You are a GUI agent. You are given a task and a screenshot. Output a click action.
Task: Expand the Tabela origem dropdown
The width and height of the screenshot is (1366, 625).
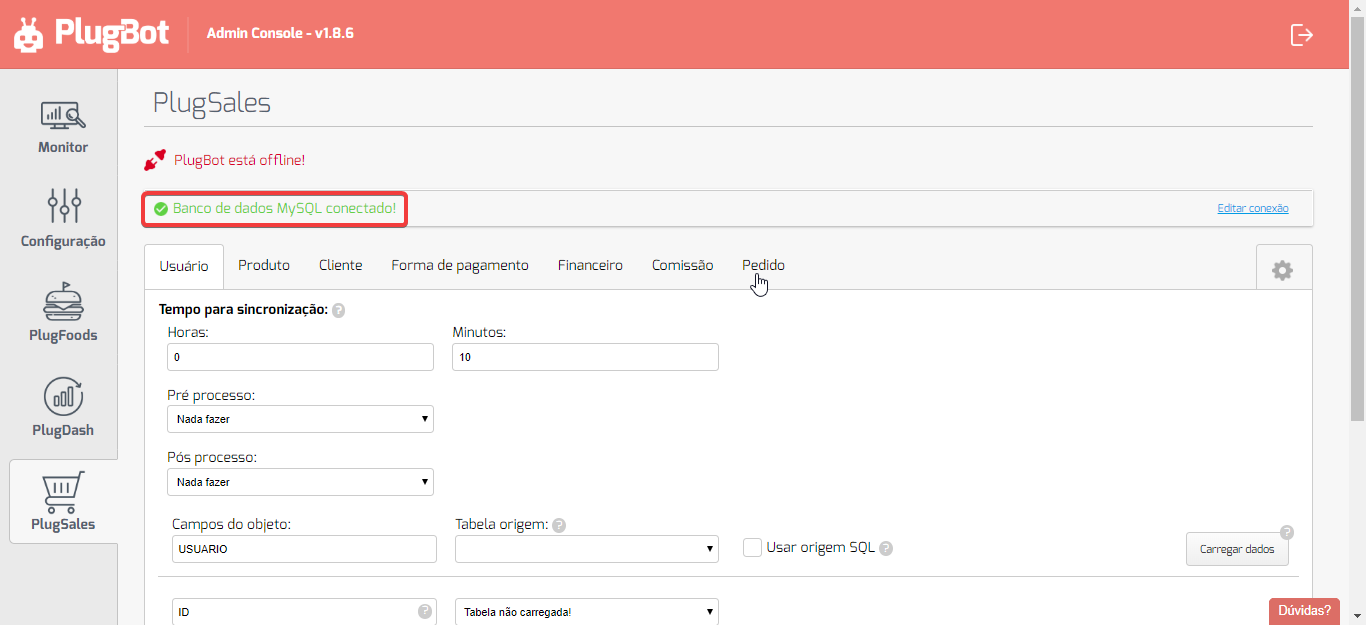(587, 549)
